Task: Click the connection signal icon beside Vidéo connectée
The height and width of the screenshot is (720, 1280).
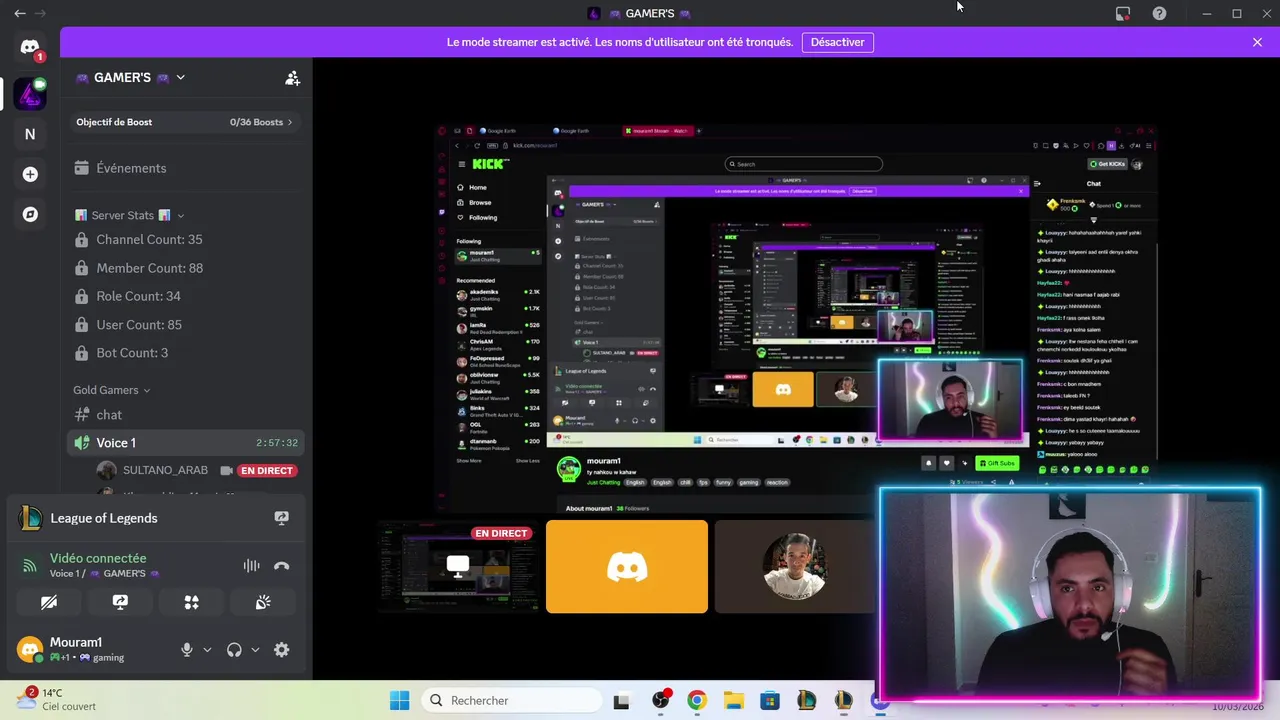Action: tap(30, 566)
